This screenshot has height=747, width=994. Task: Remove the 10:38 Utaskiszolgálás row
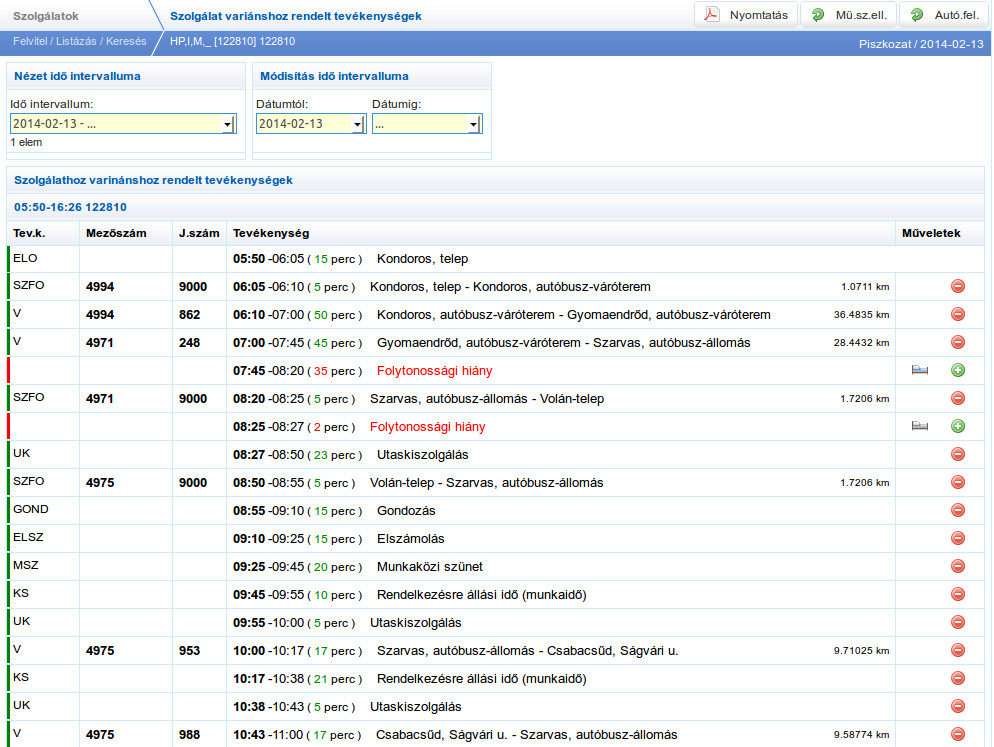coord(958,706)
